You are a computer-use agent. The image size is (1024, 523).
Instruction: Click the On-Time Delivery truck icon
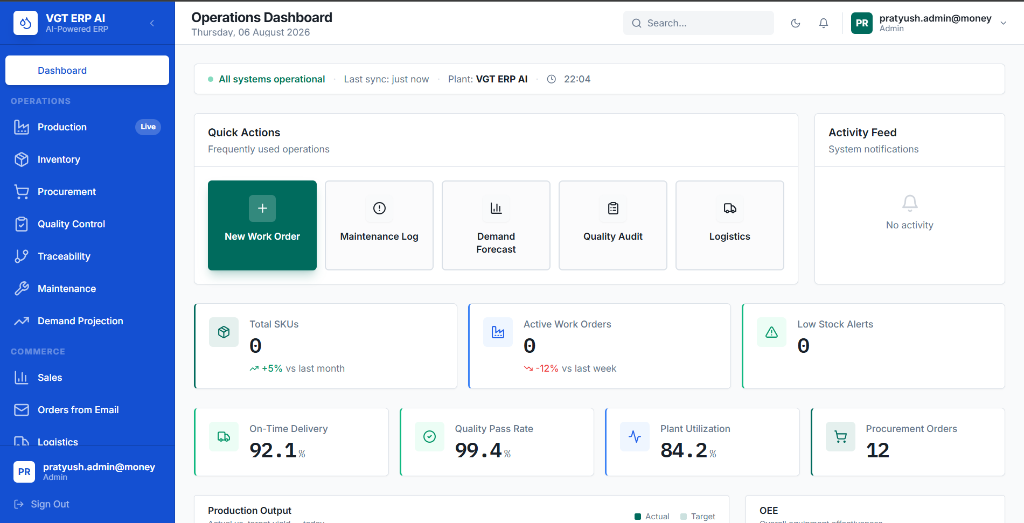point(224,436)
